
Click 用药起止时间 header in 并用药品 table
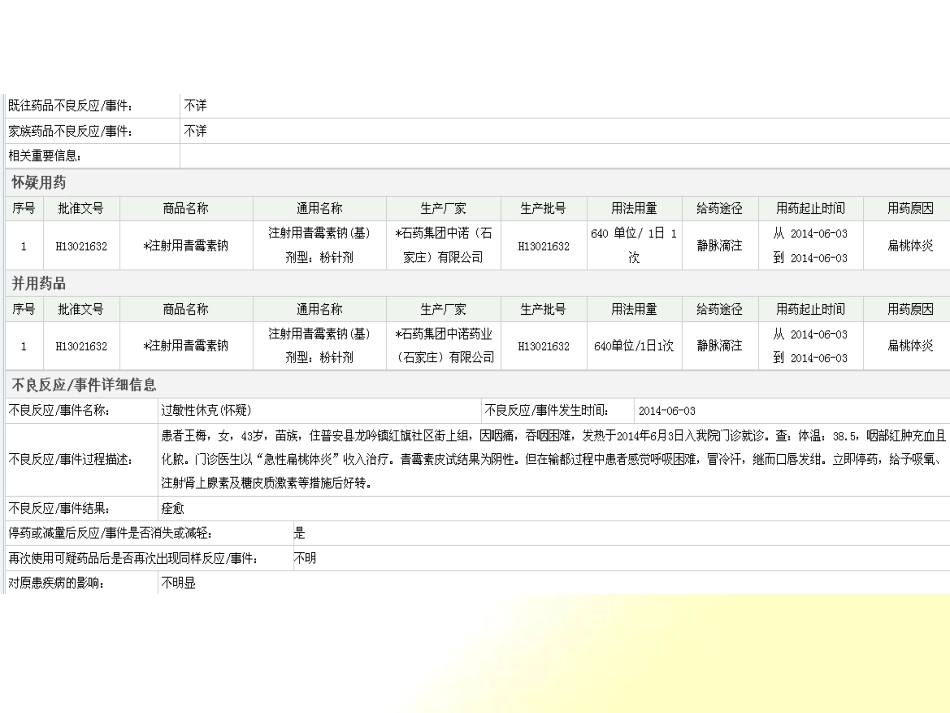(x=811, y=309)
